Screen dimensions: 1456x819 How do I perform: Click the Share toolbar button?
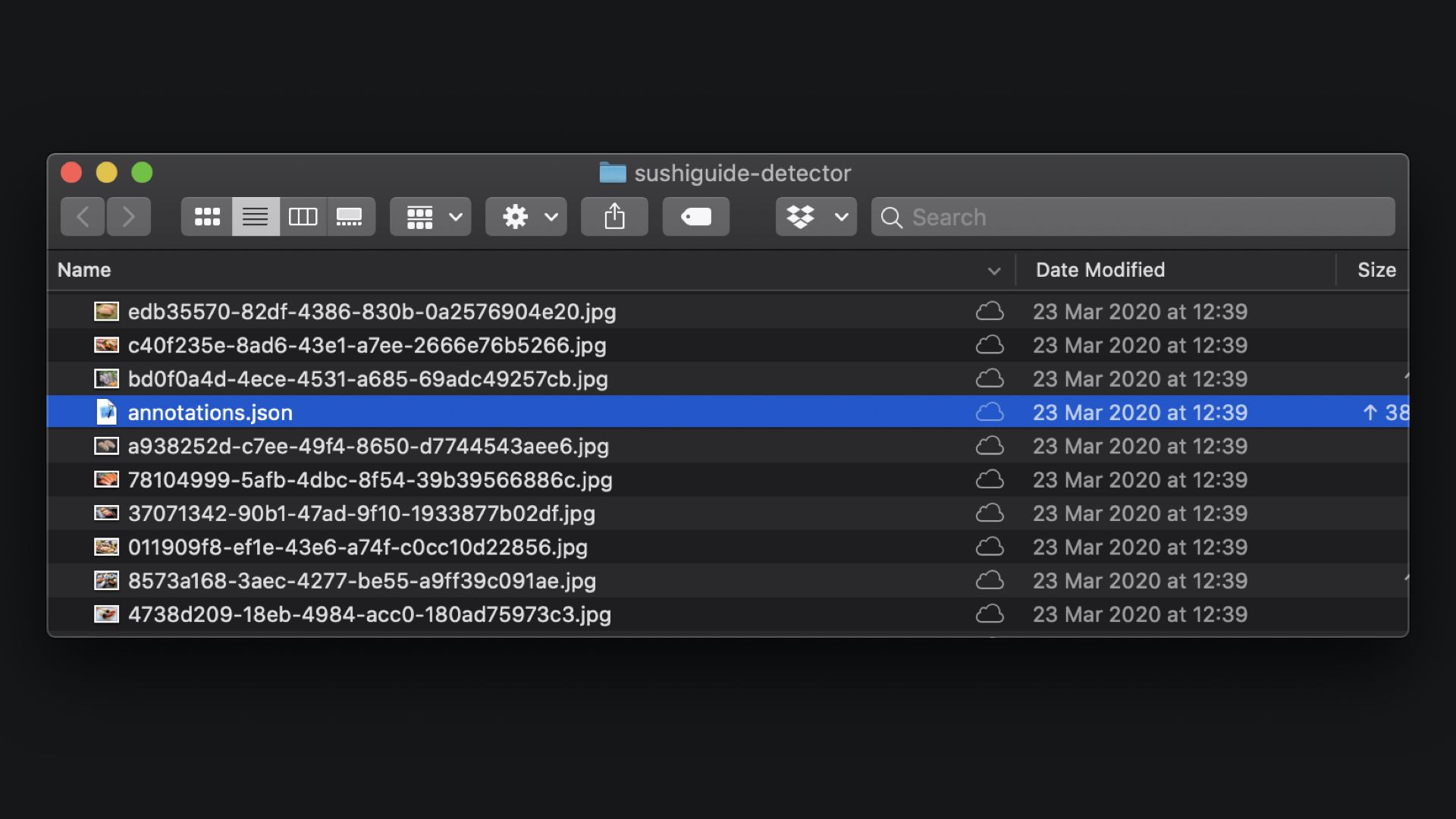[614, 217]
